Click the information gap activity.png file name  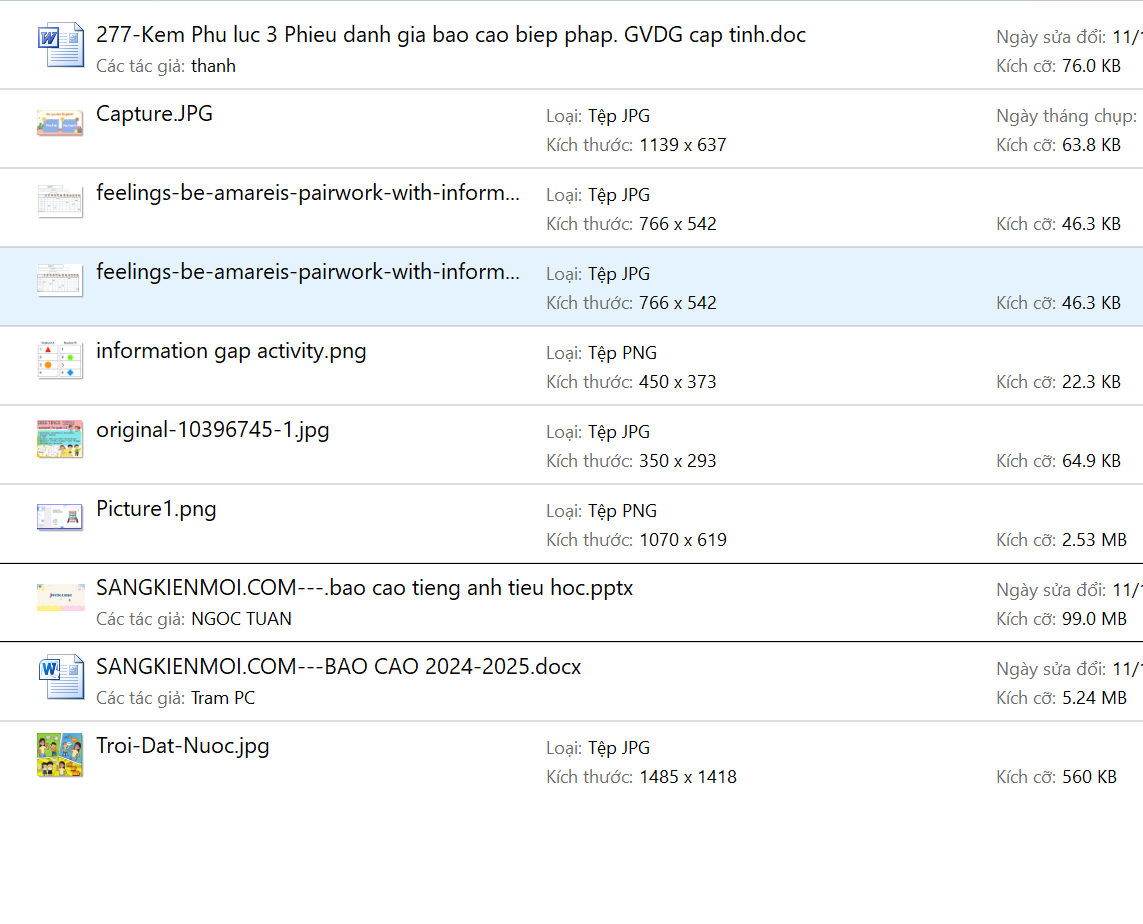(231, 351)
